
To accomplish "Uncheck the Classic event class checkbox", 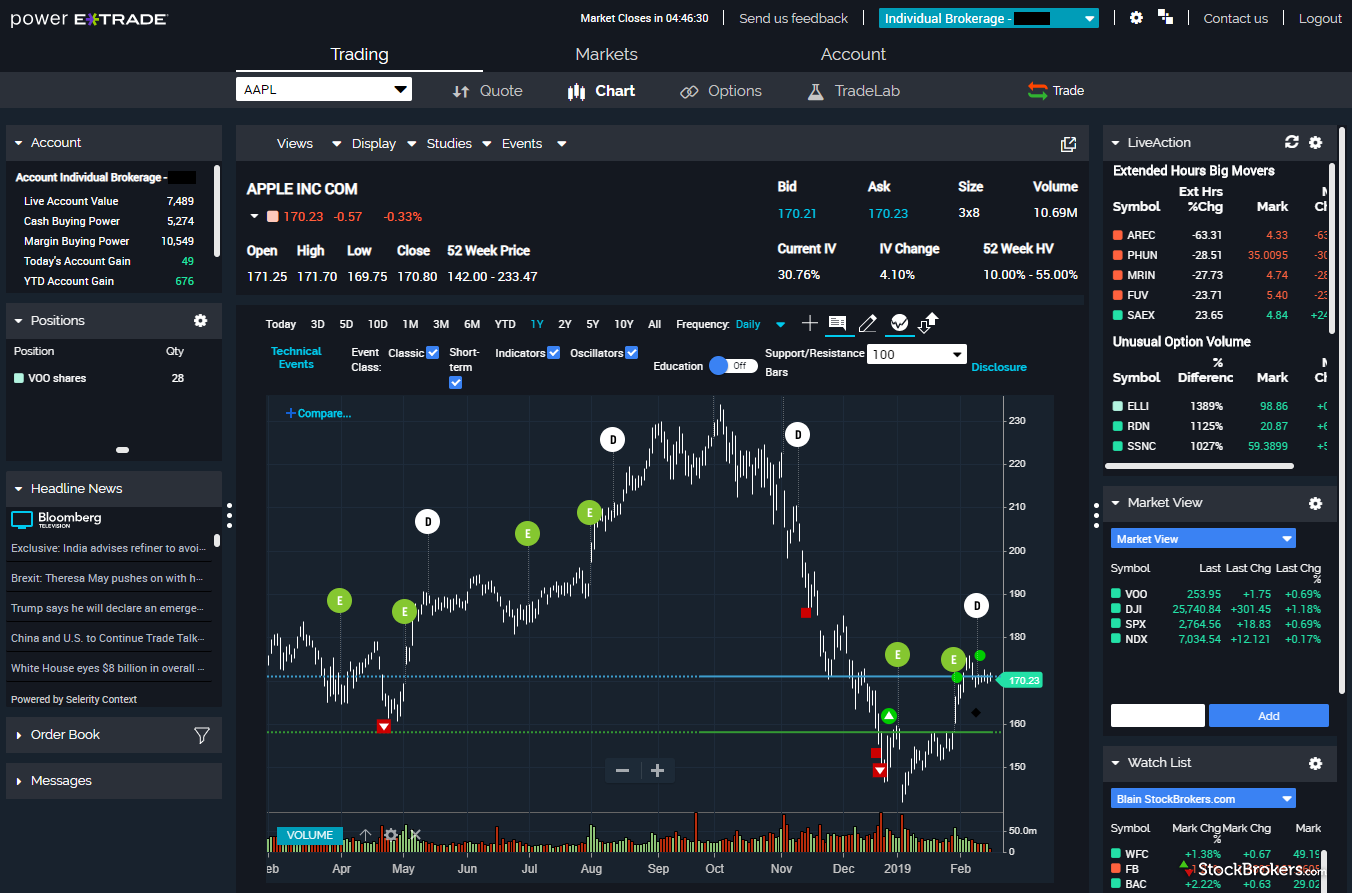I will [433, 353].
